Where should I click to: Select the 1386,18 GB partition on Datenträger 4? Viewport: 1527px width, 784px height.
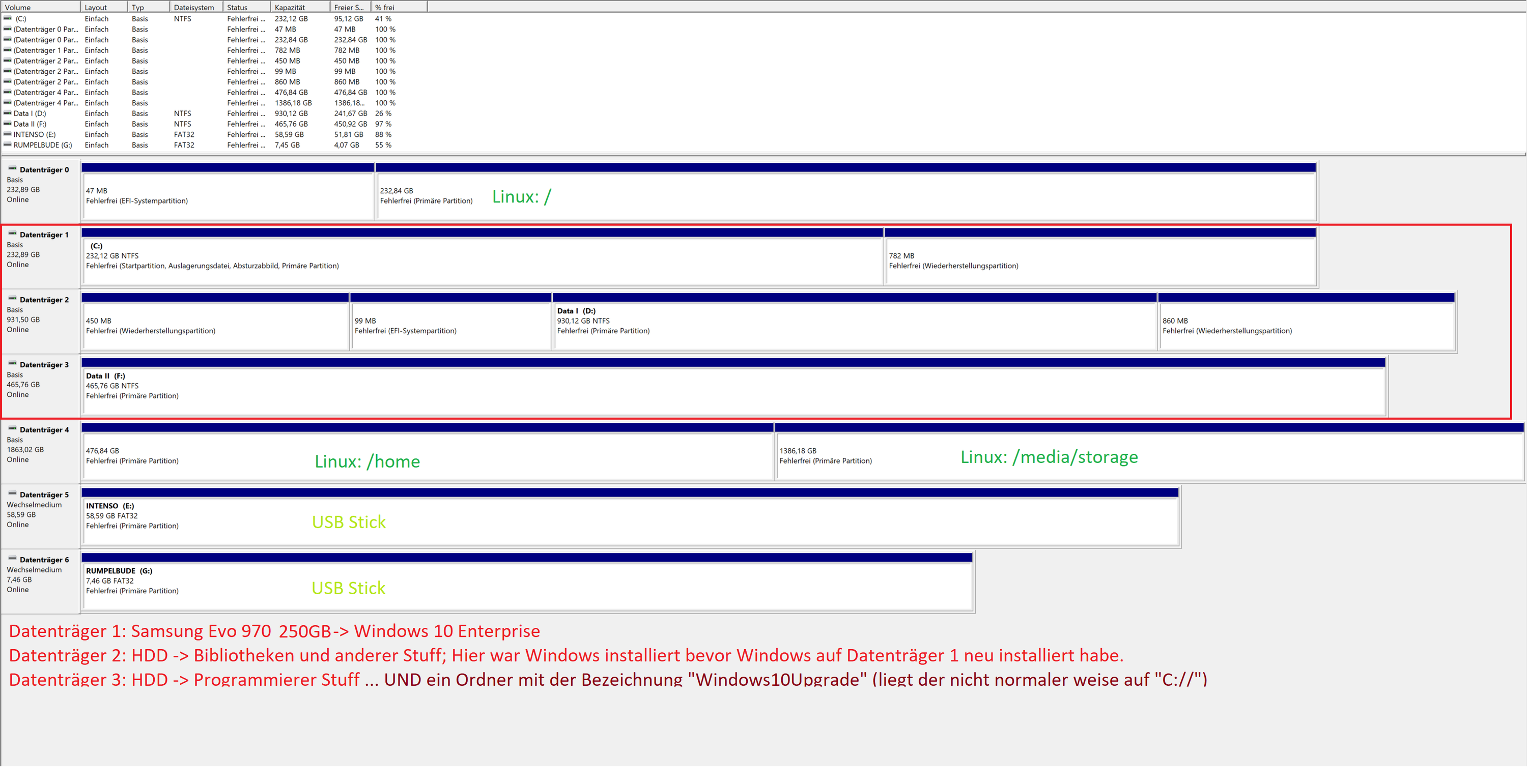(x=1150, y=452)
